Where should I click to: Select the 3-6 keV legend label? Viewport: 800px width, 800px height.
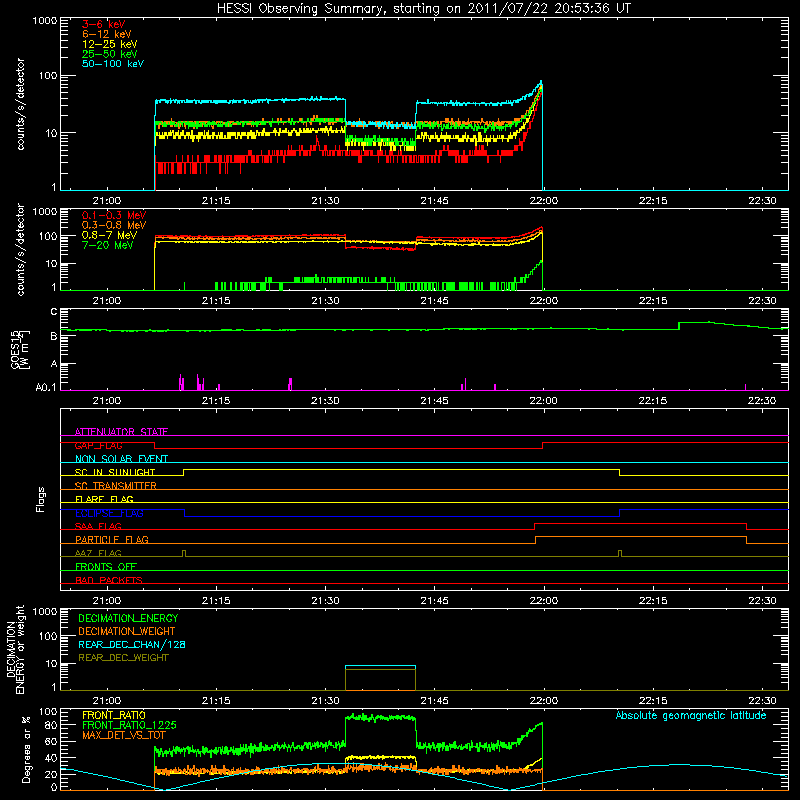tap(104, 24)
